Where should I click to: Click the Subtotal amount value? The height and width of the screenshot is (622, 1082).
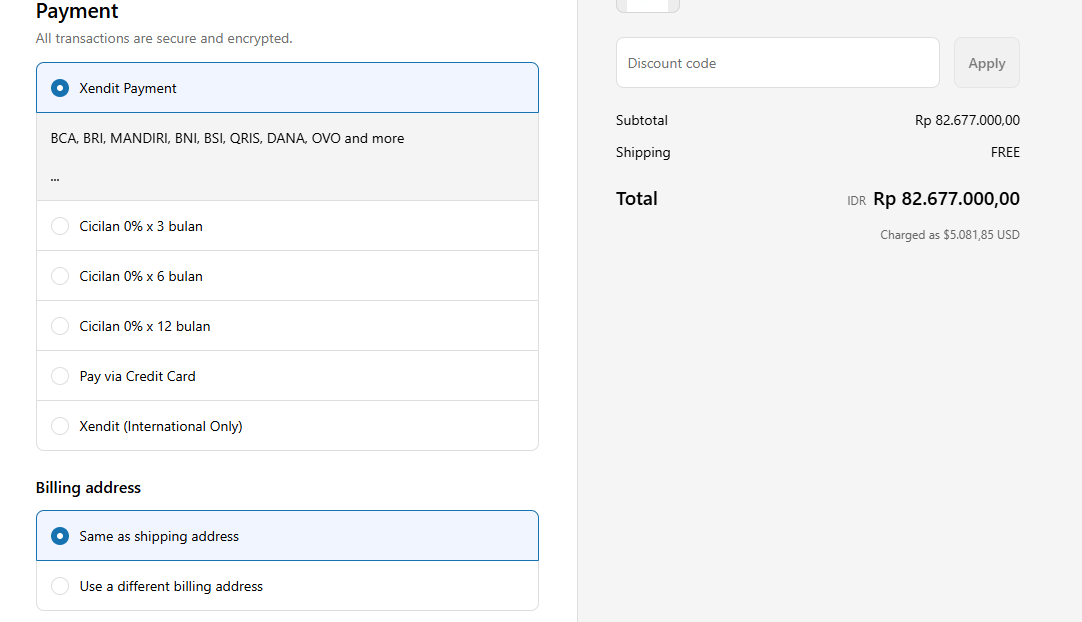967,120
